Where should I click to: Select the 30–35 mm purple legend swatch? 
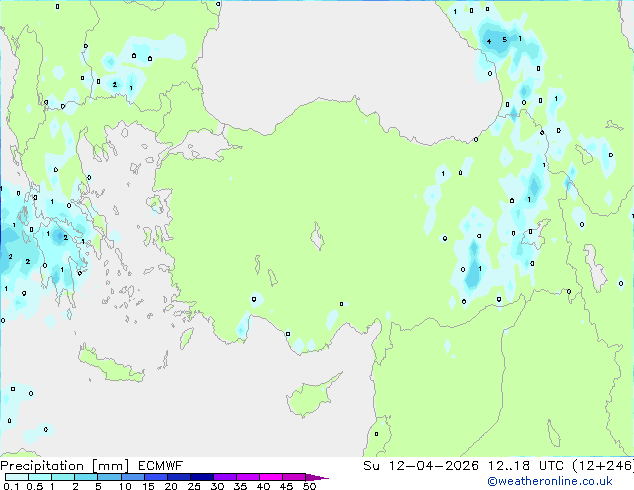pyautogui.click(x=225, y=477)
